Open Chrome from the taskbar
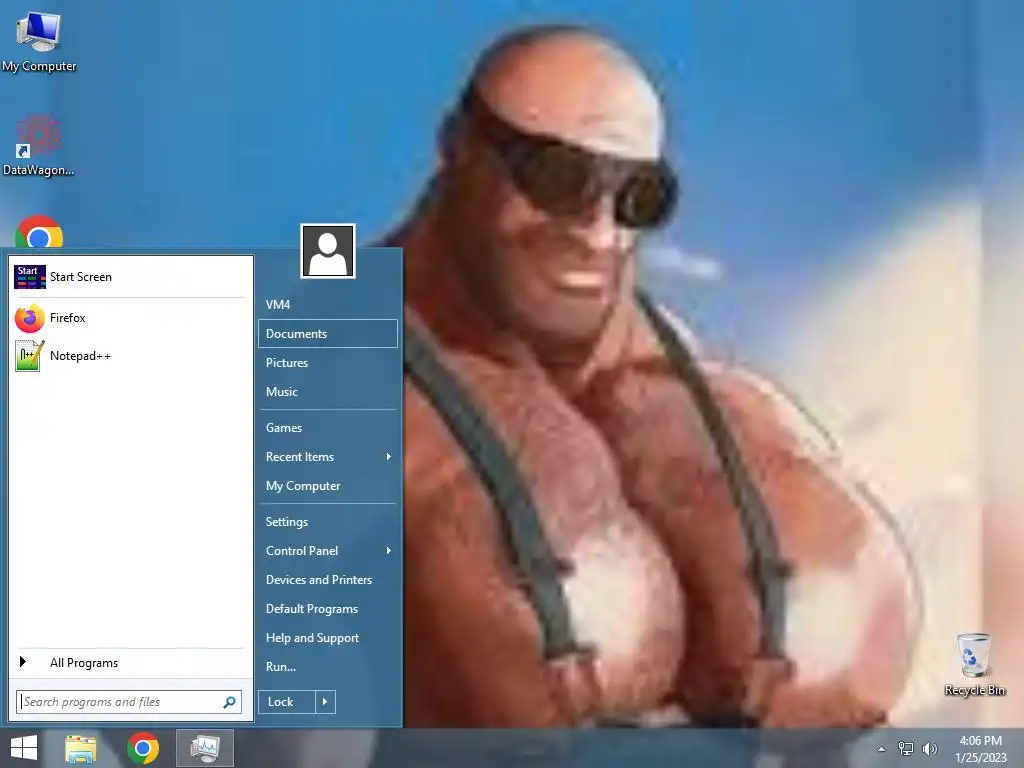Viewport: 1024px width, 768px height. pyautogui.click(x=143, y=748)
